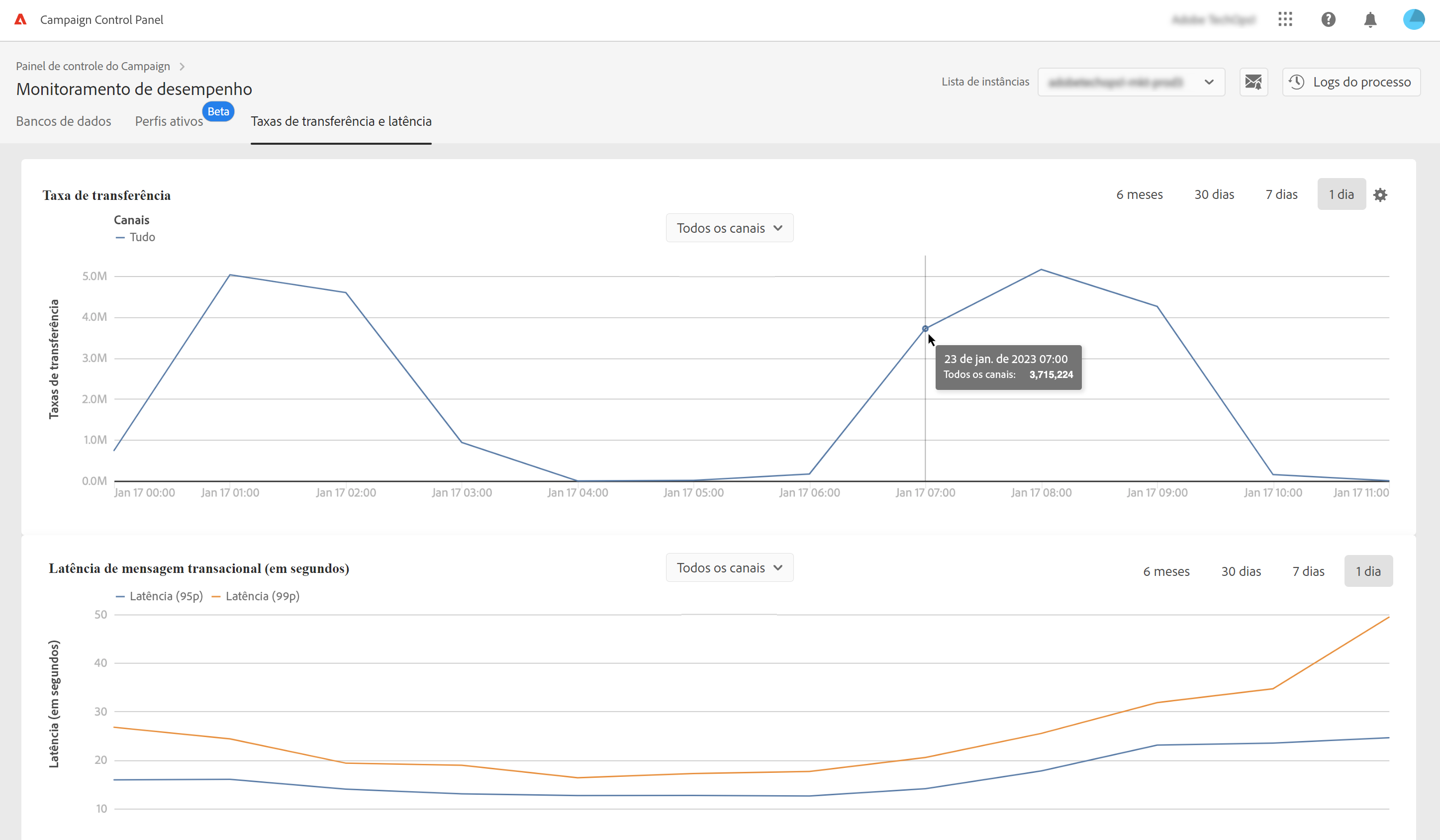Open throughput chart settings gear
The image size is (1440, 840).
coord(1380,195)
